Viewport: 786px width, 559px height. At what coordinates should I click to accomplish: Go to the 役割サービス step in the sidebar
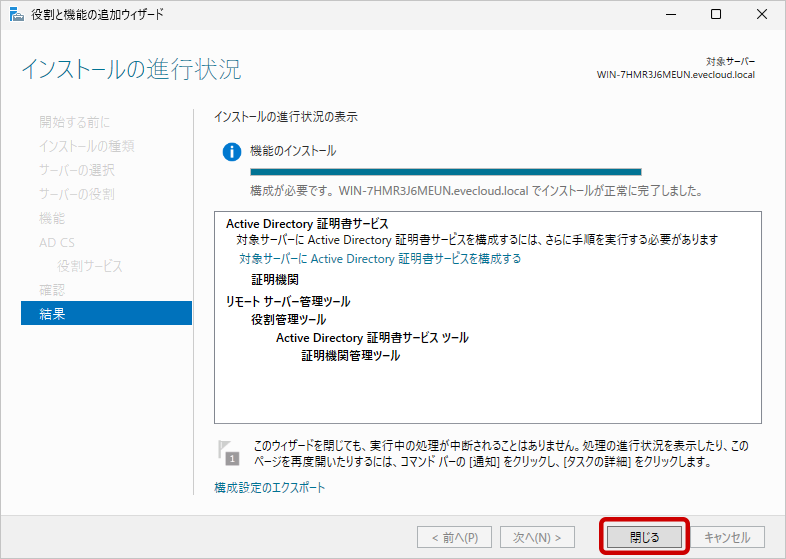pos(90,265)
